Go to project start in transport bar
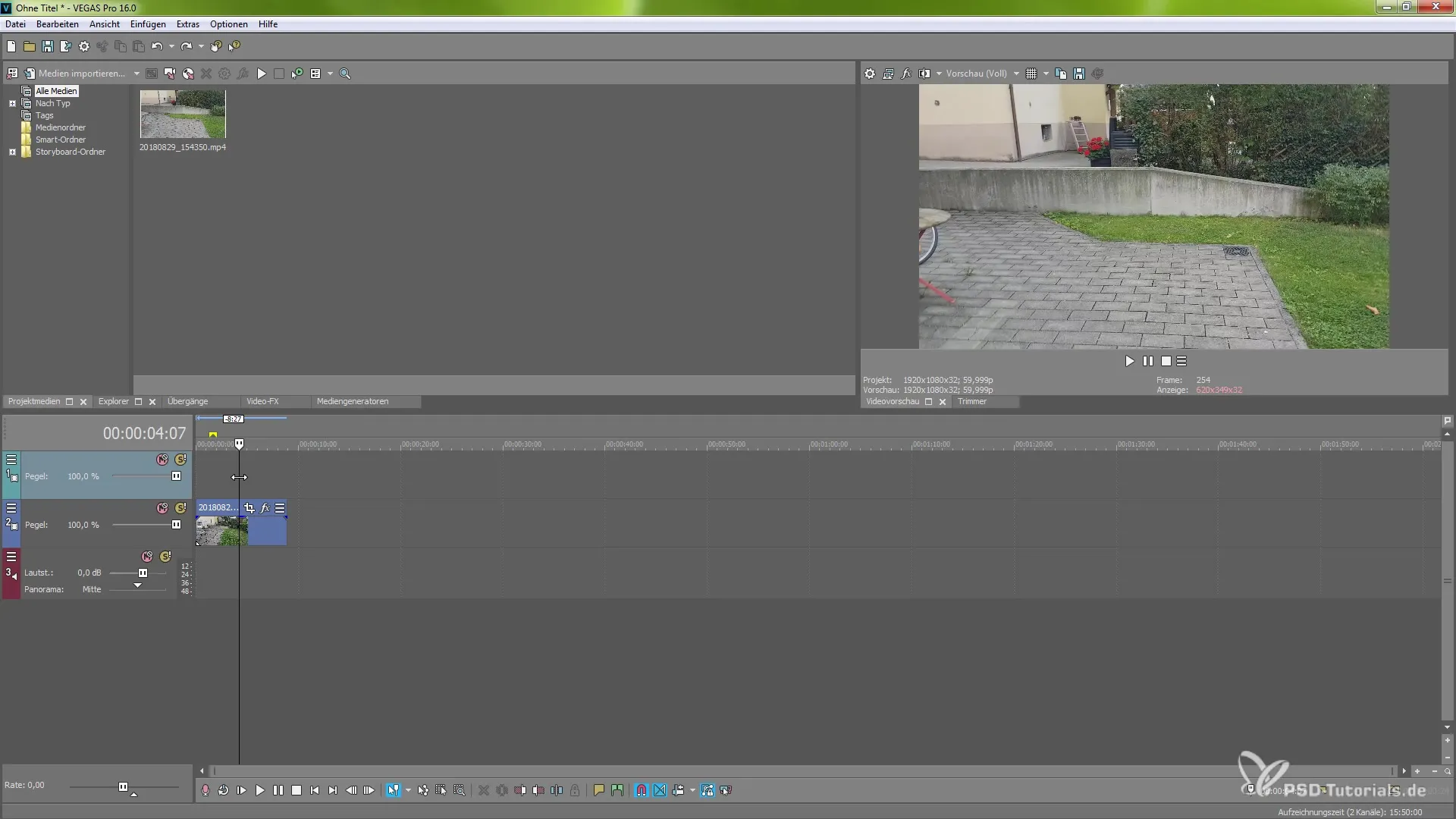The image size is (1456, 819). point(315,790)
